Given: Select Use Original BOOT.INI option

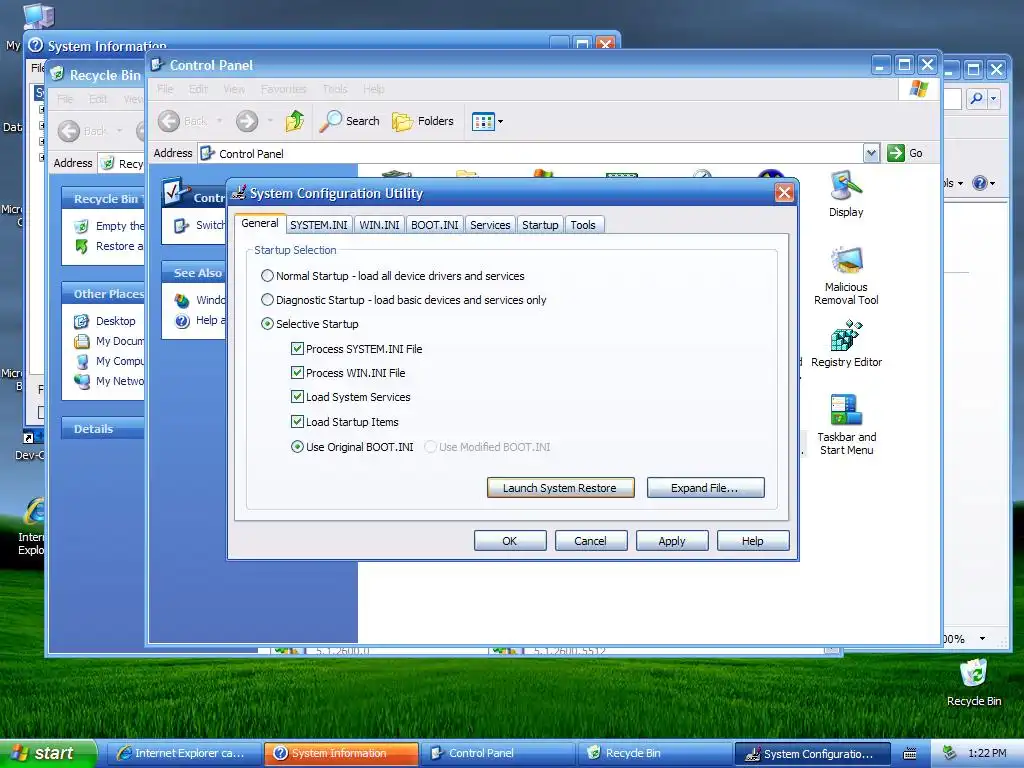Looking at the screenshot, I should pyautogui.click(x=297, y=447).
